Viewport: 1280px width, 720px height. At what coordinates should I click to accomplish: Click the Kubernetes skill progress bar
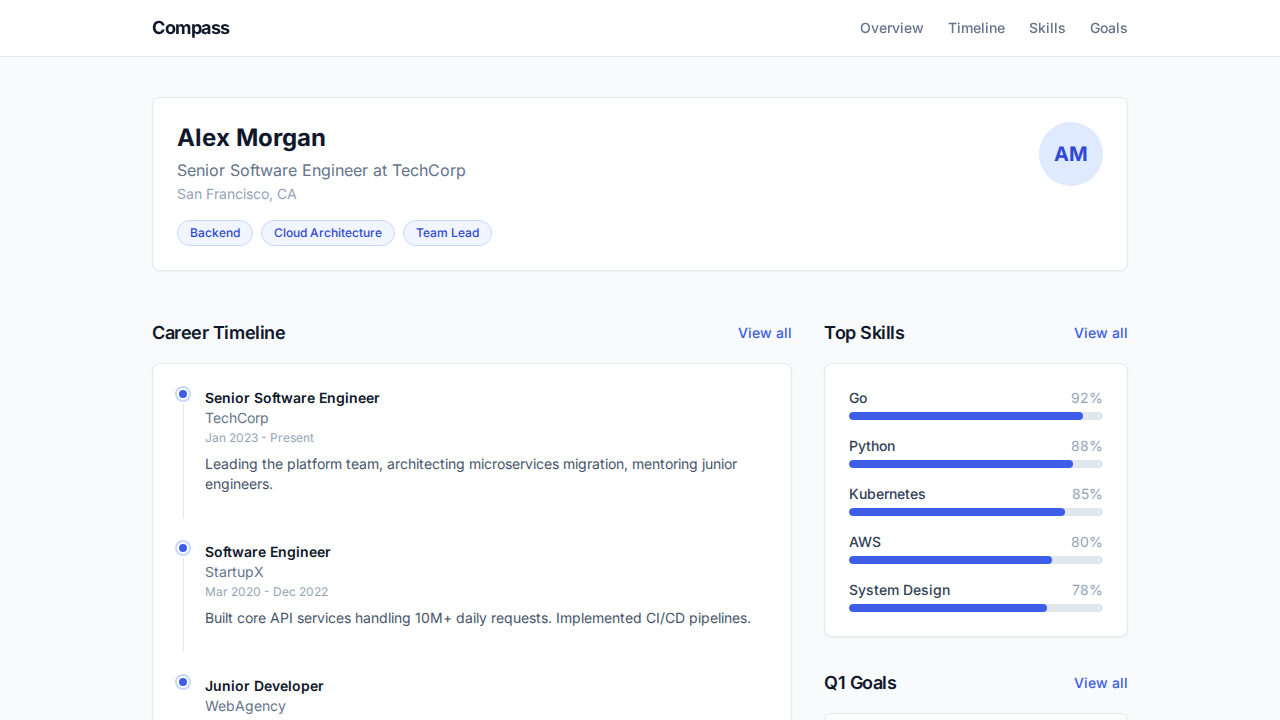pos(975,512)
